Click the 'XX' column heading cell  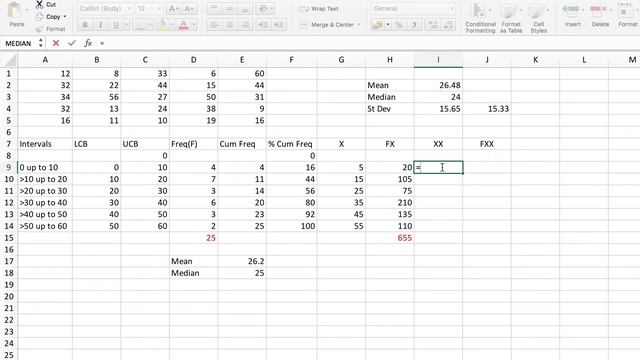438,144
